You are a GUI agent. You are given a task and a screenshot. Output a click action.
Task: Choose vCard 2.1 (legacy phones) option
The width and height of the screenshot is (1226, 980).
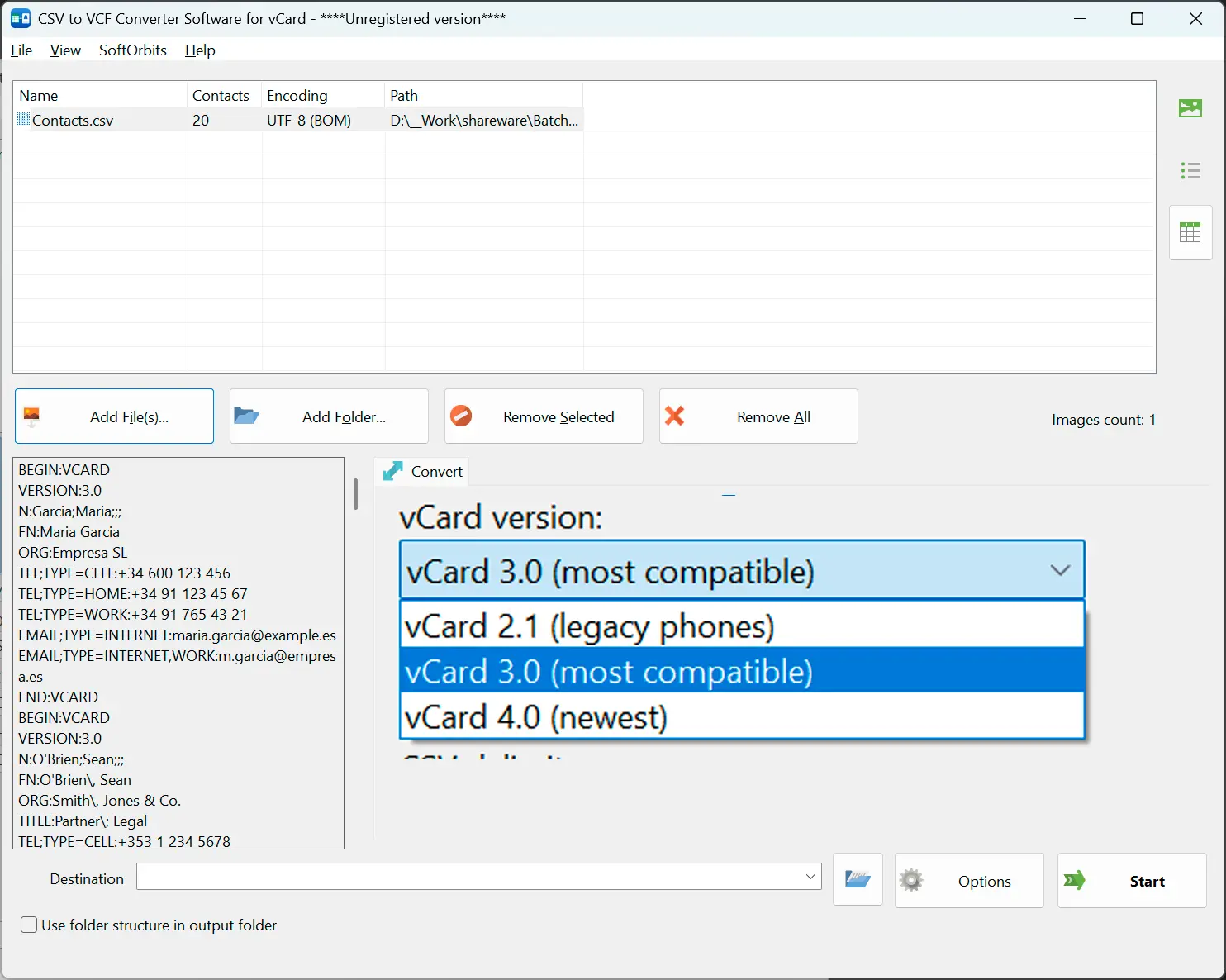(742, 626)
